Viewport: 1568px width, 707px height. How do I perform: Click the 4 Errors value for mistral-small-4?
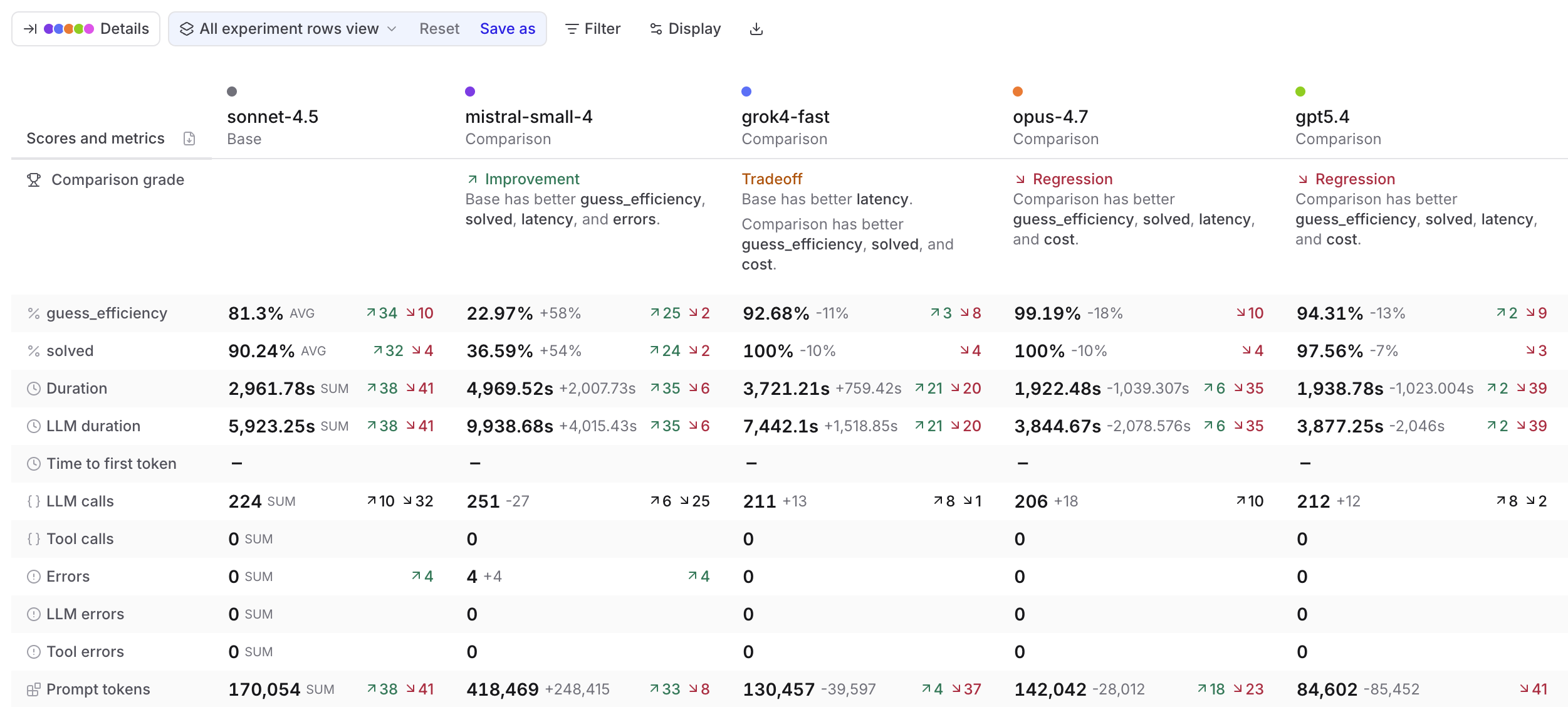pyautogui.click(x=472, y=577)
